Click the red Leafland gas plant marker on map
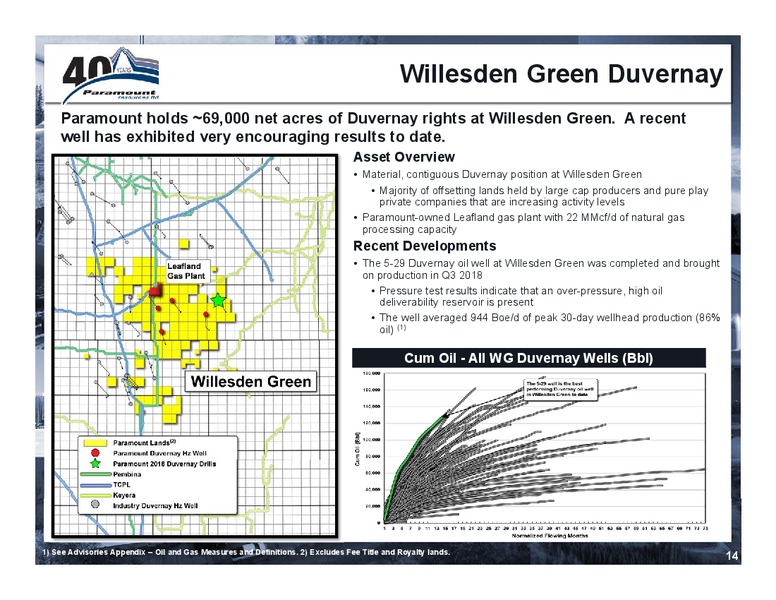This screenshot has width=776, height=600. click(156, 291)
